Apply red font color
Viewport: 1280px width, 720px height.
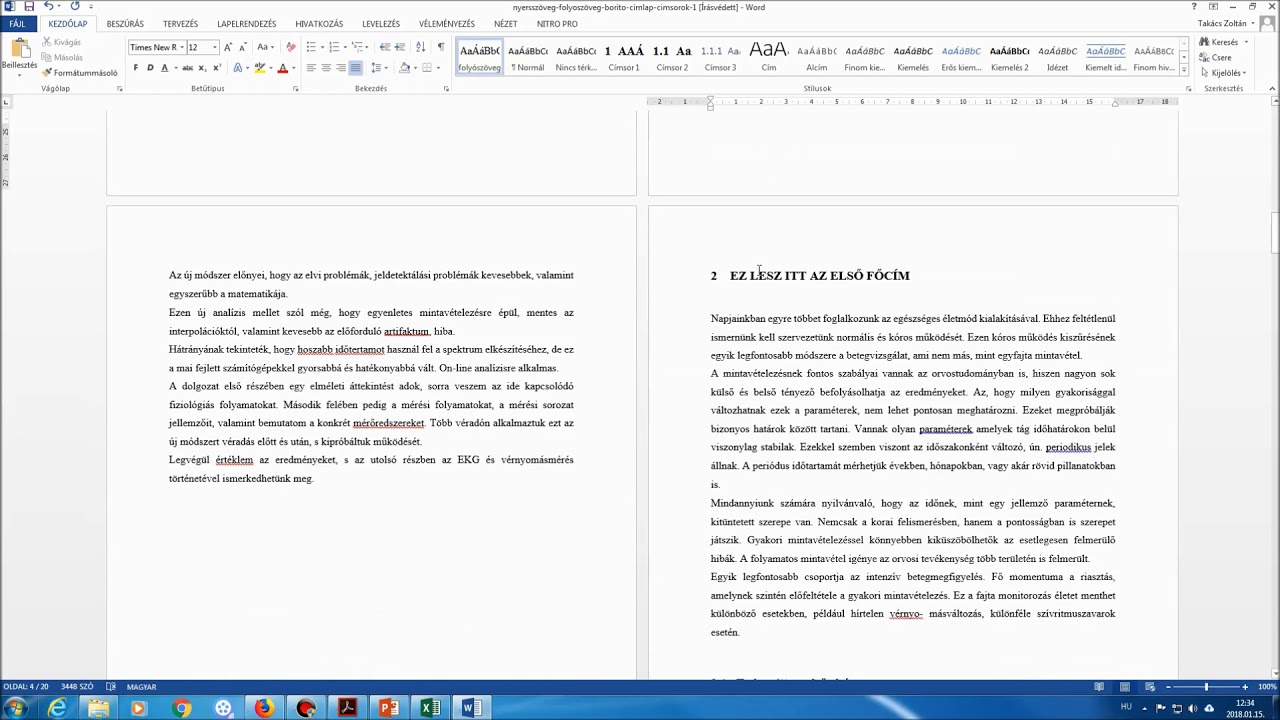[x=282, y=68]
